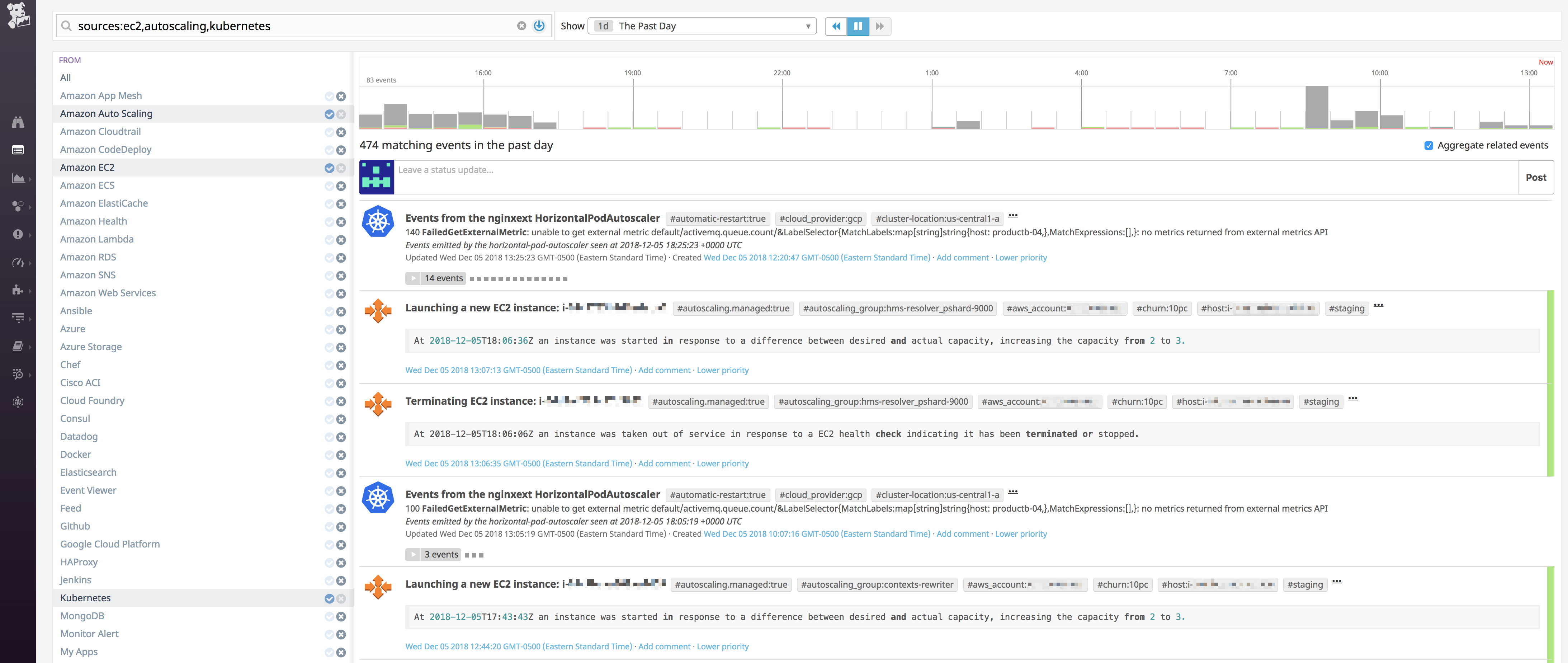Select Amazon RDS from the sources list
This screenshot has height=663, width=1568.
pos(88,256)
